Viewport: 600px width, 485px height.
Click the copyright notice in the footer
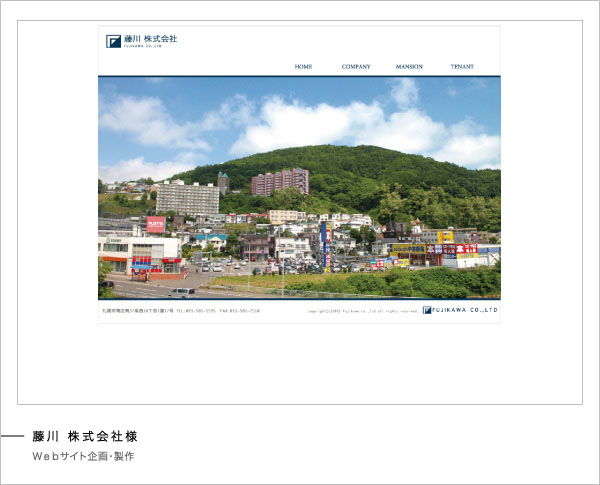pos(362,311)
